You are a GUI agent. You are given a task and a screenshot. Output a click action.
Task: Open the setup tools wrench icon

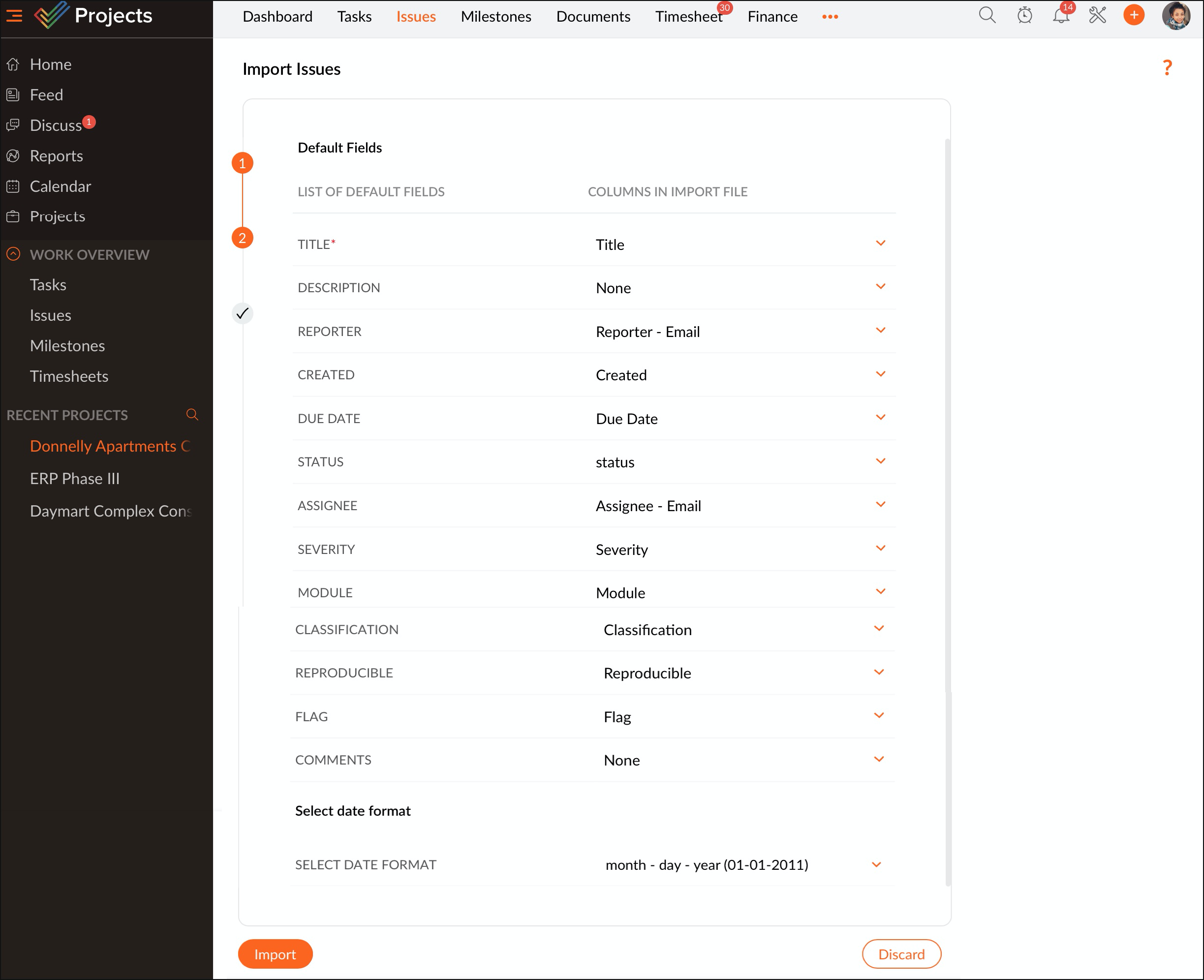pos(1097,15)
